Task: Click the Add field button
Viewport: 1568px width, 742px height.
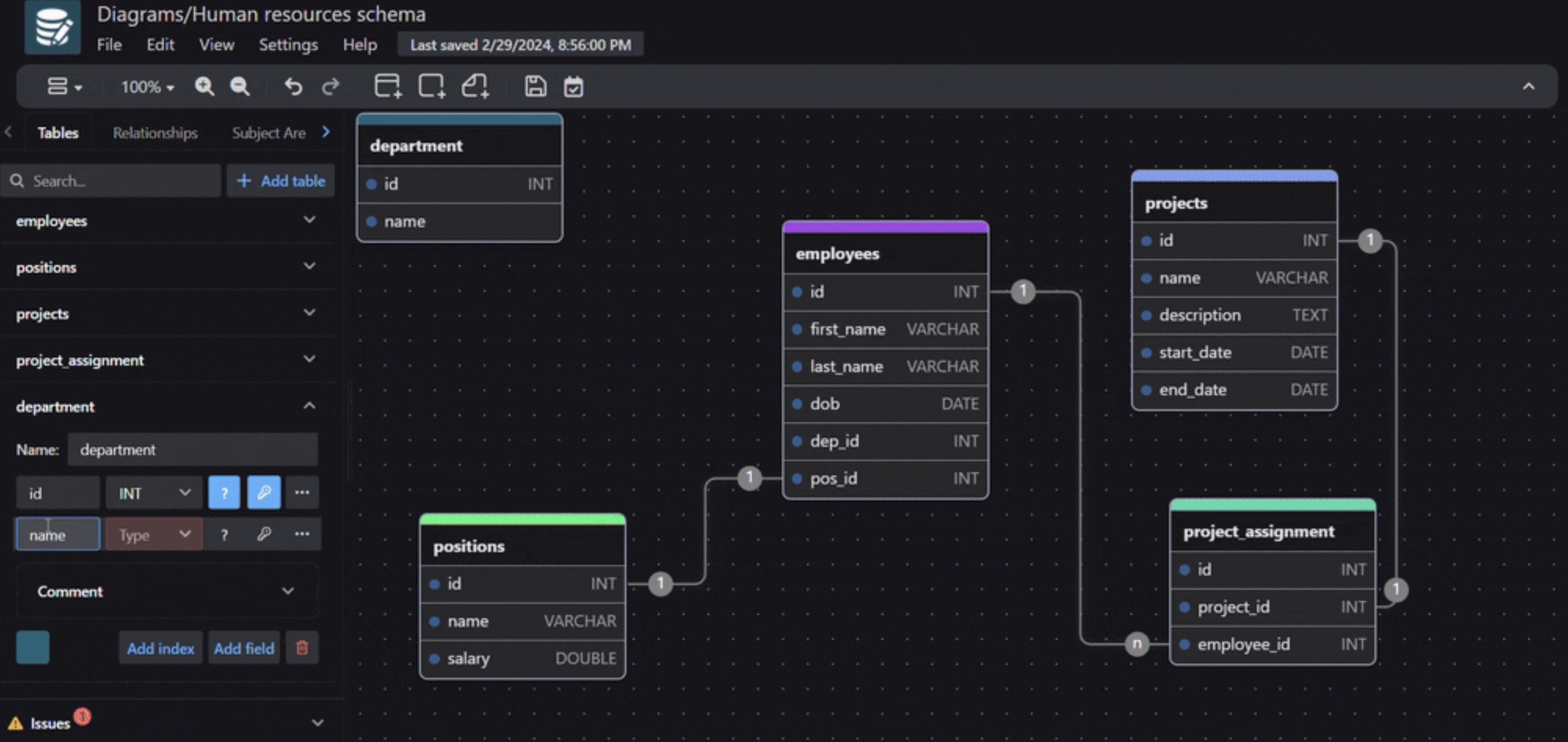Action: pyautogui.click(x=244, y=648)
